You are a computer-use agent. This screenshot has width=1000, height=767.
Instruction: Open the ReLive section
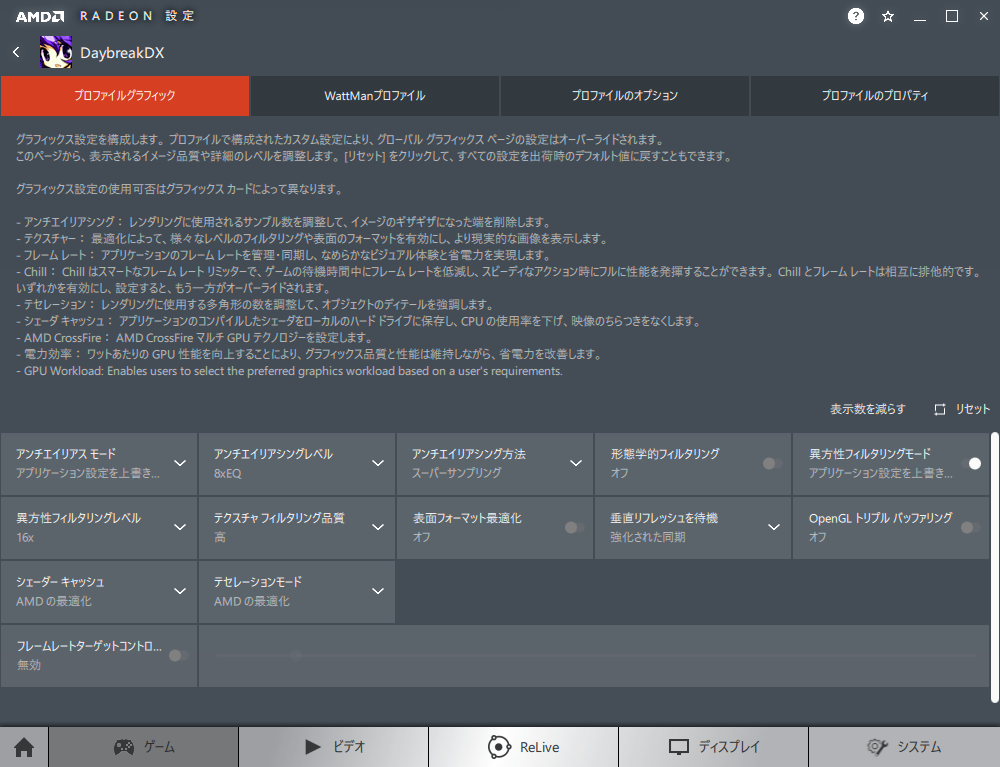pyautogui.click(x=523, y=747)
